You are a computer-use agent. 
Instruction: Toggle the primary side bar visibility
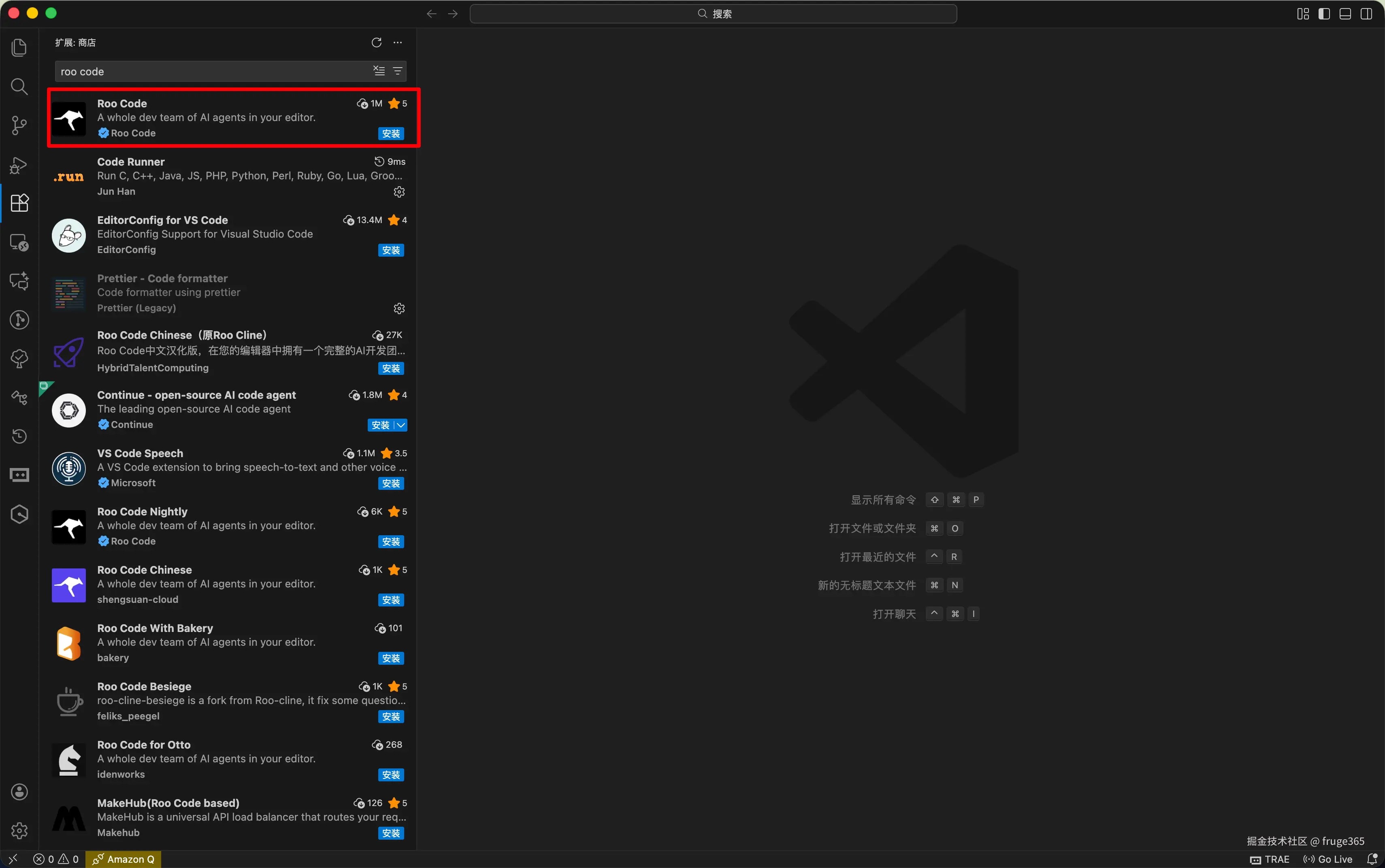click(1324, 14)
